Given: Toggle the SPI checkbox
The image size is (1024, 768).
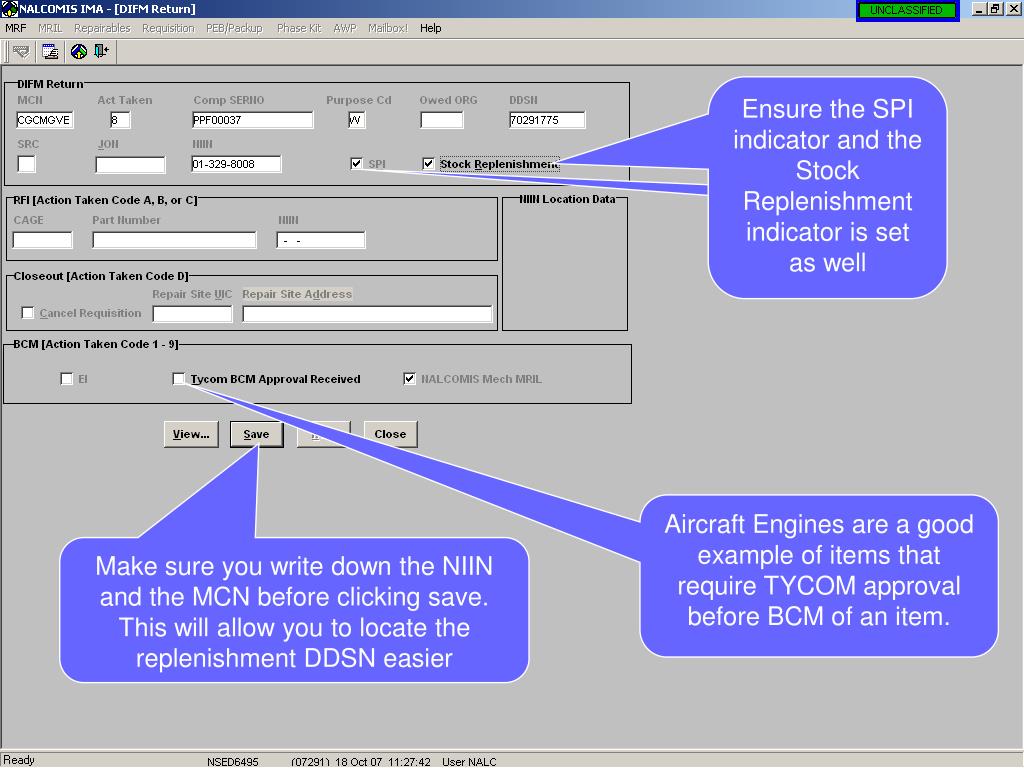Looking at the screenshot, I should [356, 163].
